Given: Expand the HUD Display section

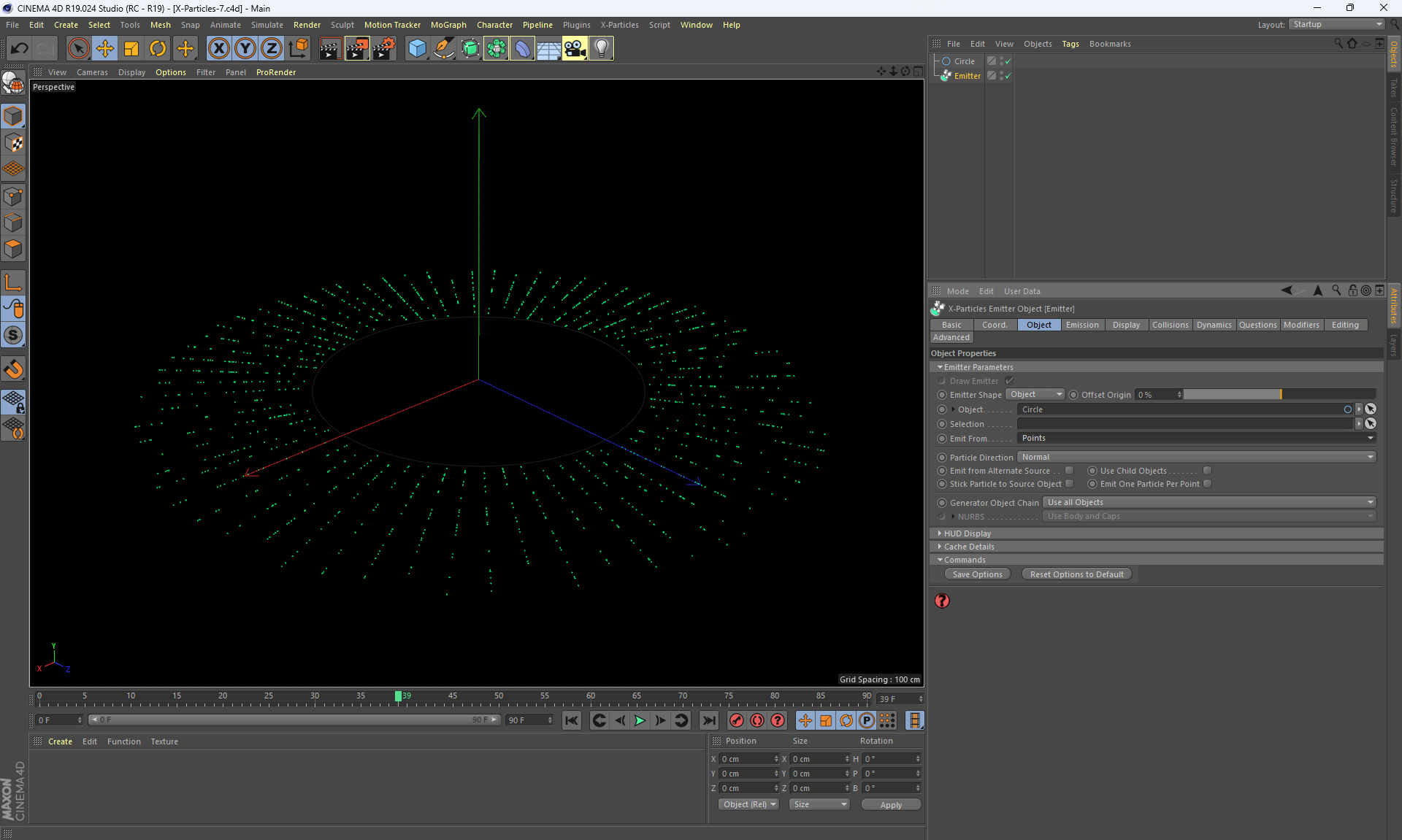Looking at the screenshot, I should click(967, 533).
